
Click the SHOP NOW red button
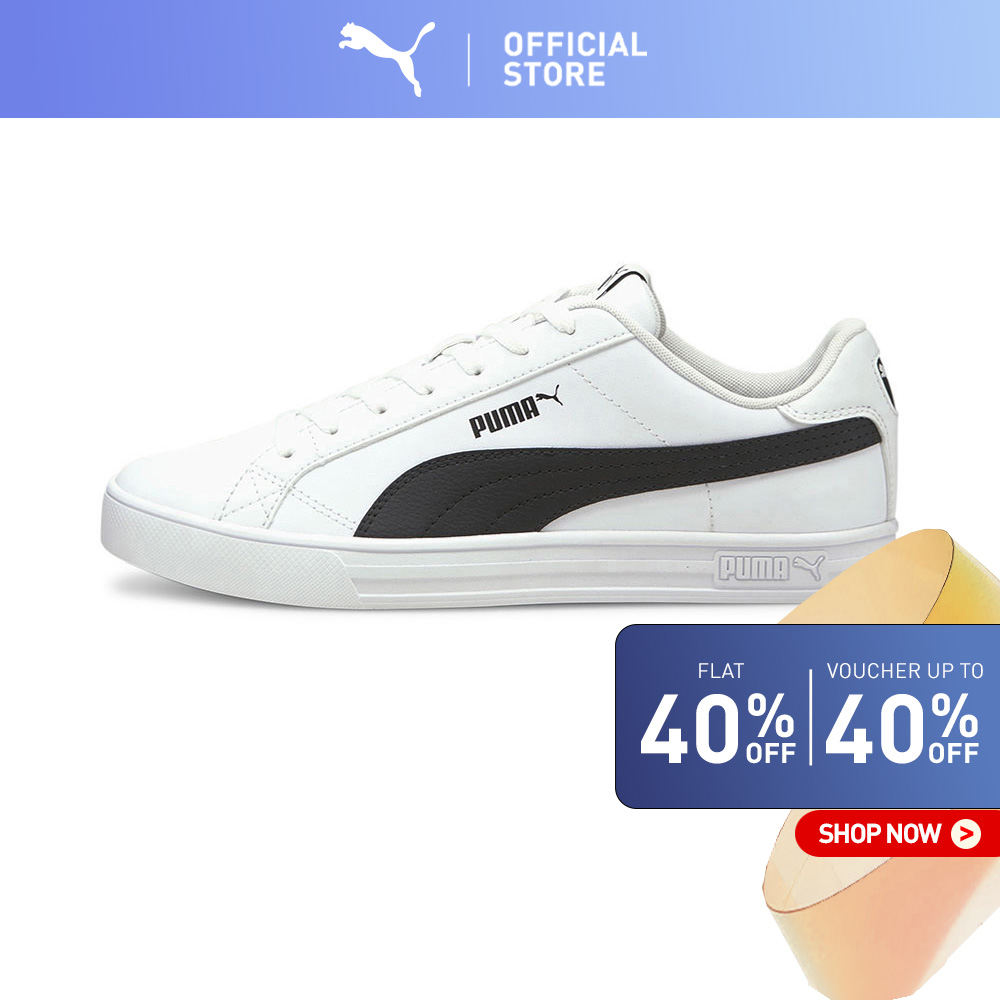click(x=896, y=834)
